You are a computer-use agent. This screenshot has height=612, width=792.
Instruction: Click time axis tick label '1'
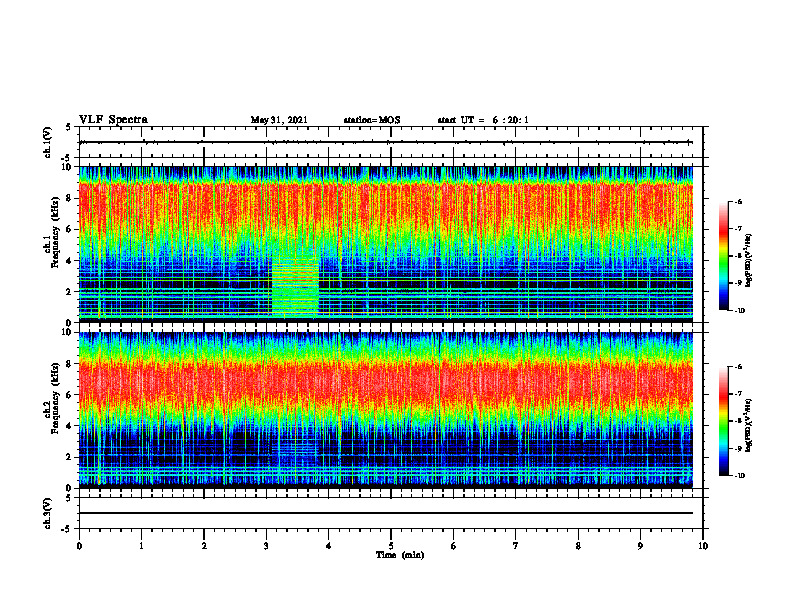pos(141,546)
